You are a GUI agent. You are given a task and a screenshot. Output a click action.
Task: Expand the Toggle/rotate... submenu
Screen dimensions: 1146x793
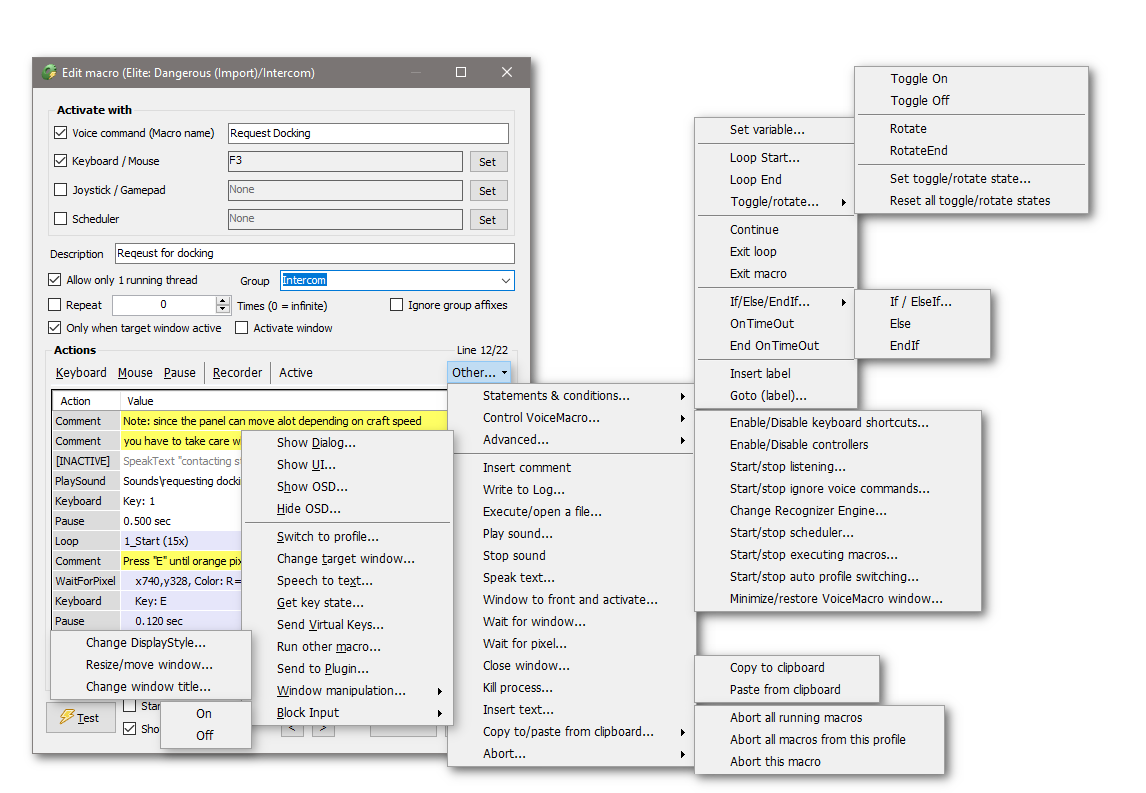[775, 202]
